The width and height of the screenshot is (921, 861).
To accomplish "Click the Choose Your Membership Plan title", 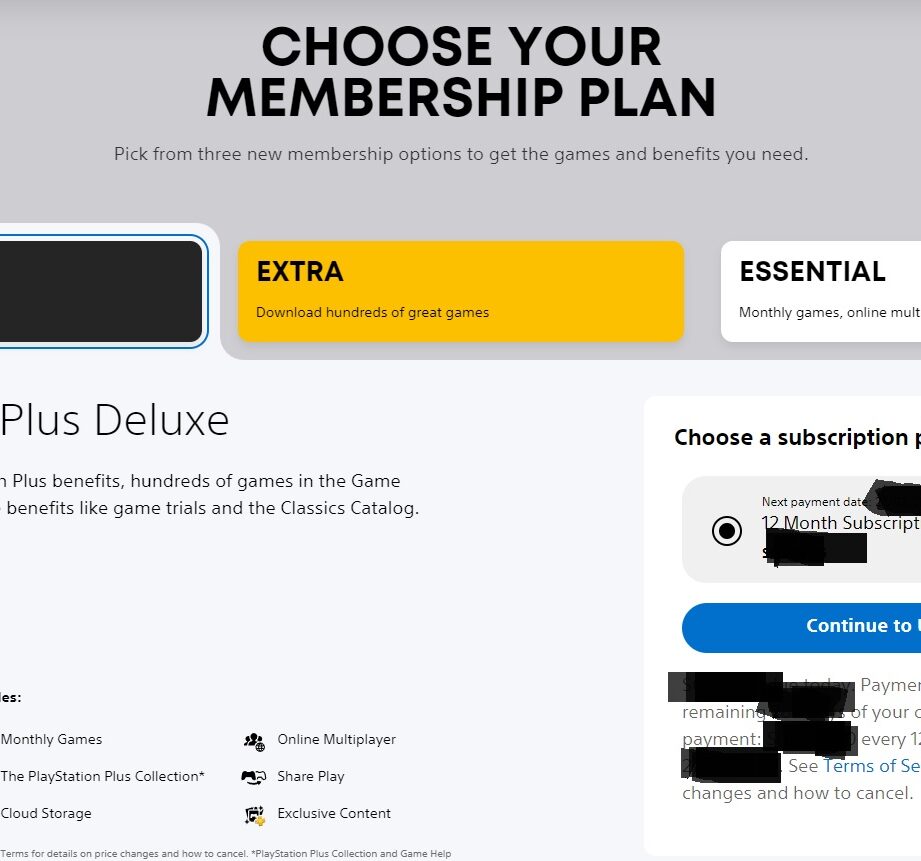I will (x=461, y=72).
